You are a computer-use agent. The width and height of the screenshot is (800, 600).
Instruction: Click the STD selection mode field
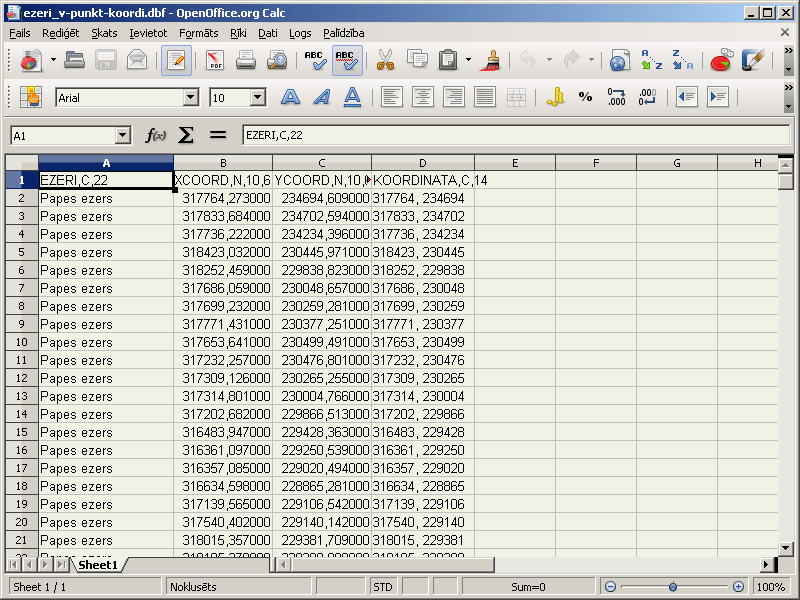pos(383,587)
